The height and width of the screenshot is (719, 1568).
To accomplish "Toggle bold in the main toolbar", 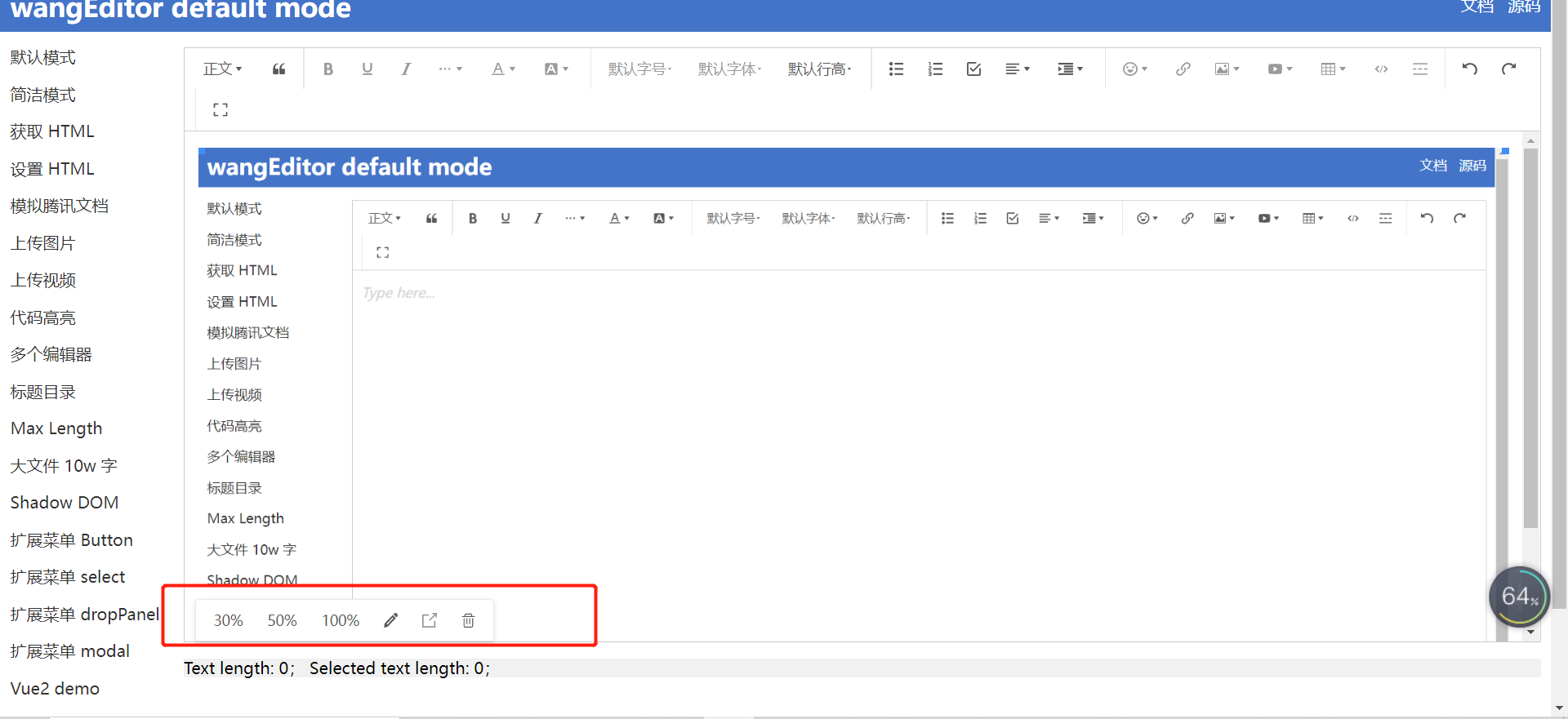I will point(328,69).
